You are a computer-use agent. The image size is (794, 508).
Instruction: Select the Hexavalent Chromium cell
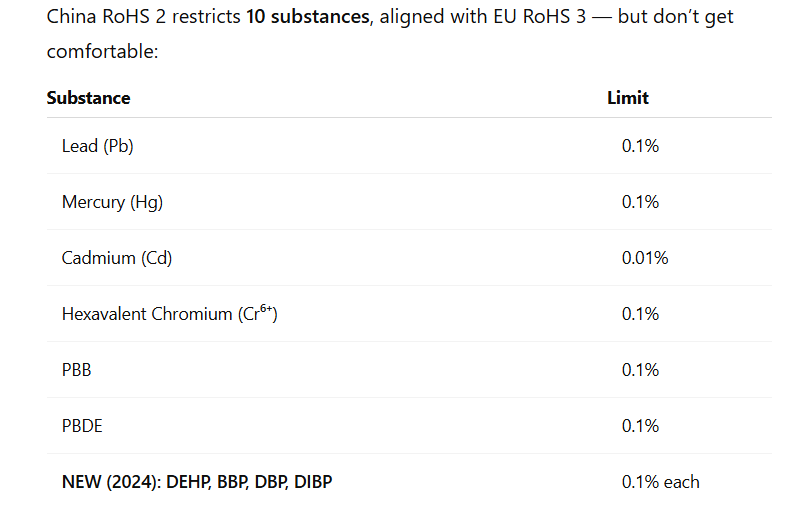coord(169,314)
